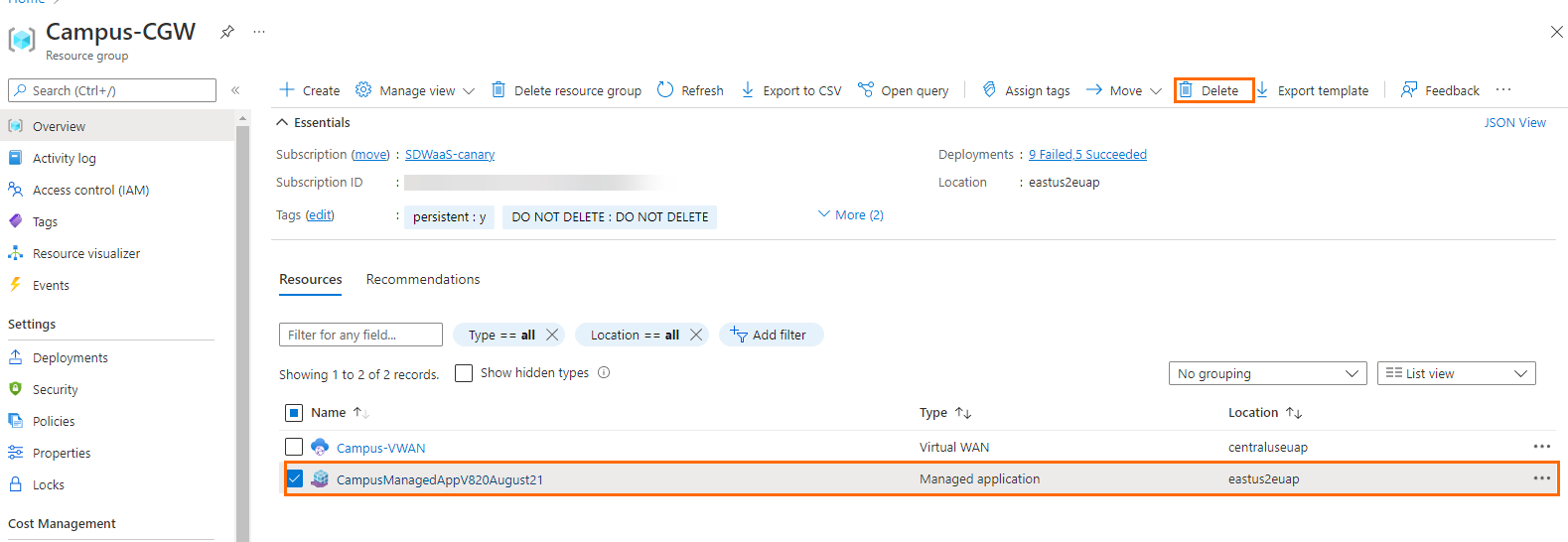This screenshot has width=1568, height=542.
Task: Collapse the left sidebar with chevrons
Action: [x=235, y=90]
